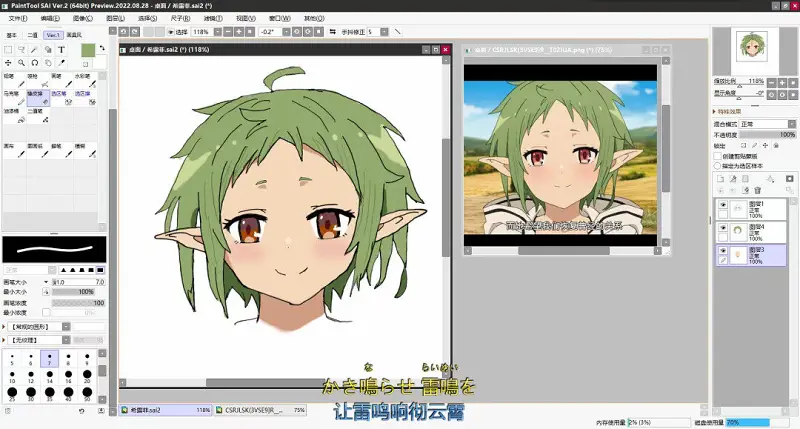Select the move layer tool
Viewport: 800px width, 429px height.
point(8,63)
